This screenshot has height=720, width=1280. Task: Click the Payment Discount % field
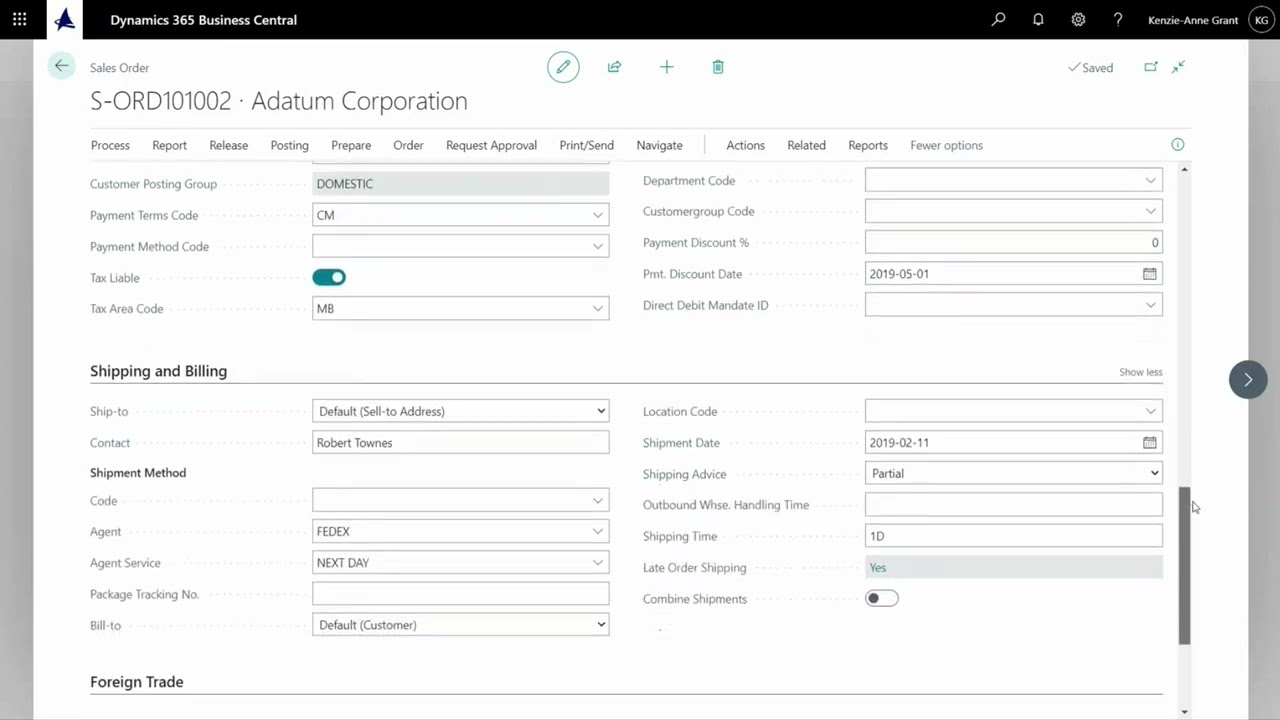[x=1013, y=243]
